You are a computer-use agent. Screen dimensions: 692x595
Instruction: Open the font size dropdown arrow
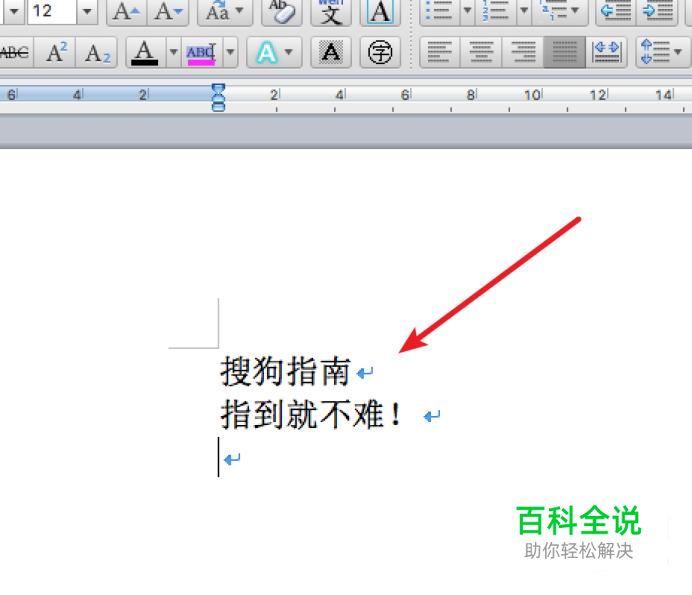pos(87,11)
